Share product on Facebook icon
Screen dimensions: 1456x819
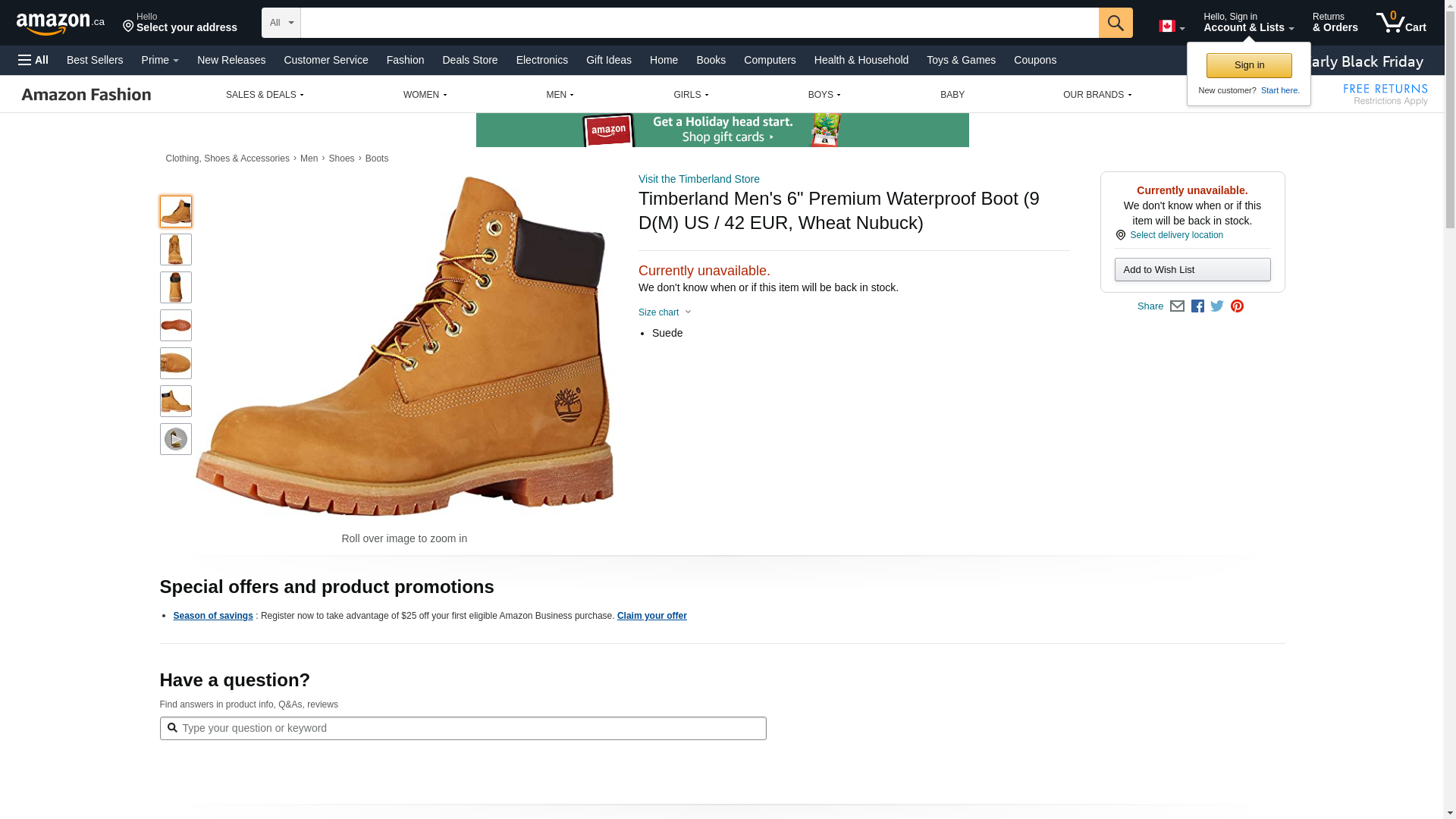click(1197, 306)
